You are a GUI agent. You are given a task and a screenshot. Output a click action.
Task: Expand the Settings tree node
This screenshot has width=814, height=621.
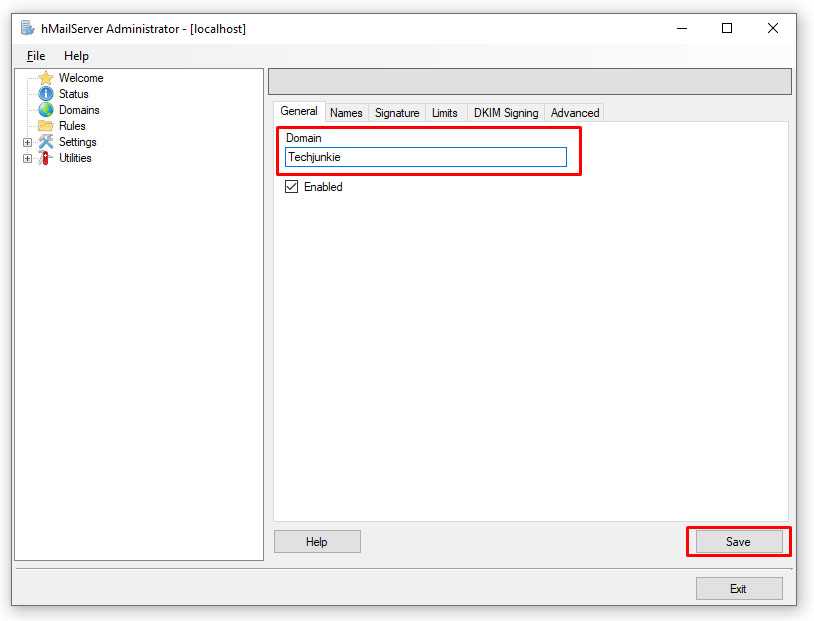click(28, 142)
